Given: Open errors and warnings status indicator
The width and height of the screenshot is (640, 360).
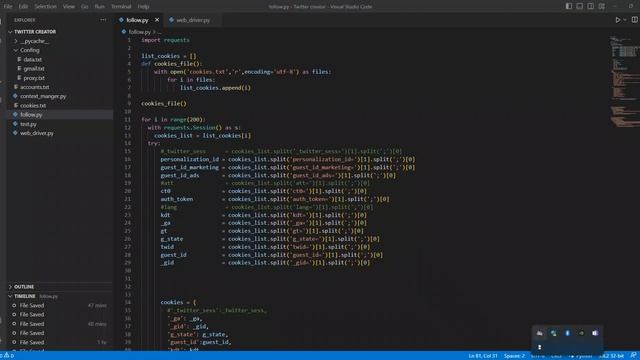Looking at the screenshot, I should pos(7,356).
